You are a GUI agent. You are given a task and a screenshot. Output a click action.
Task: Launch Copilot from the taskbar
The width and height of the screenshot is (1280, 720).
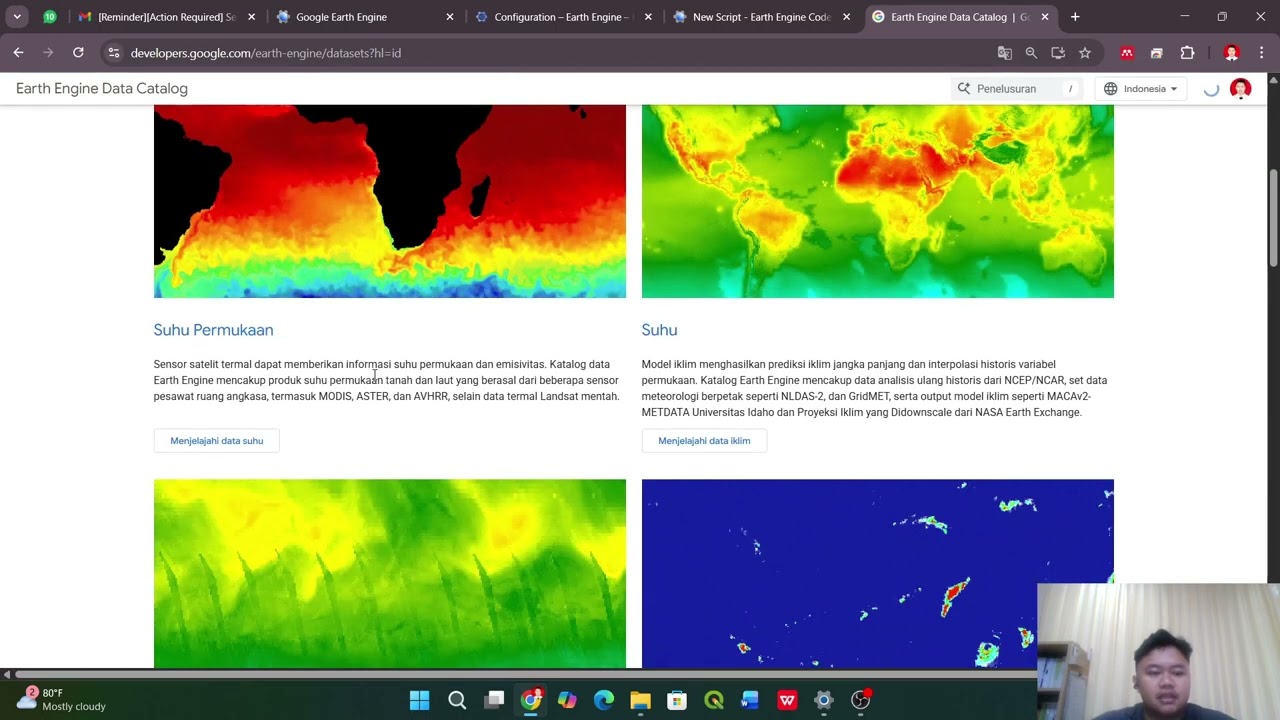tap(567, 700)
